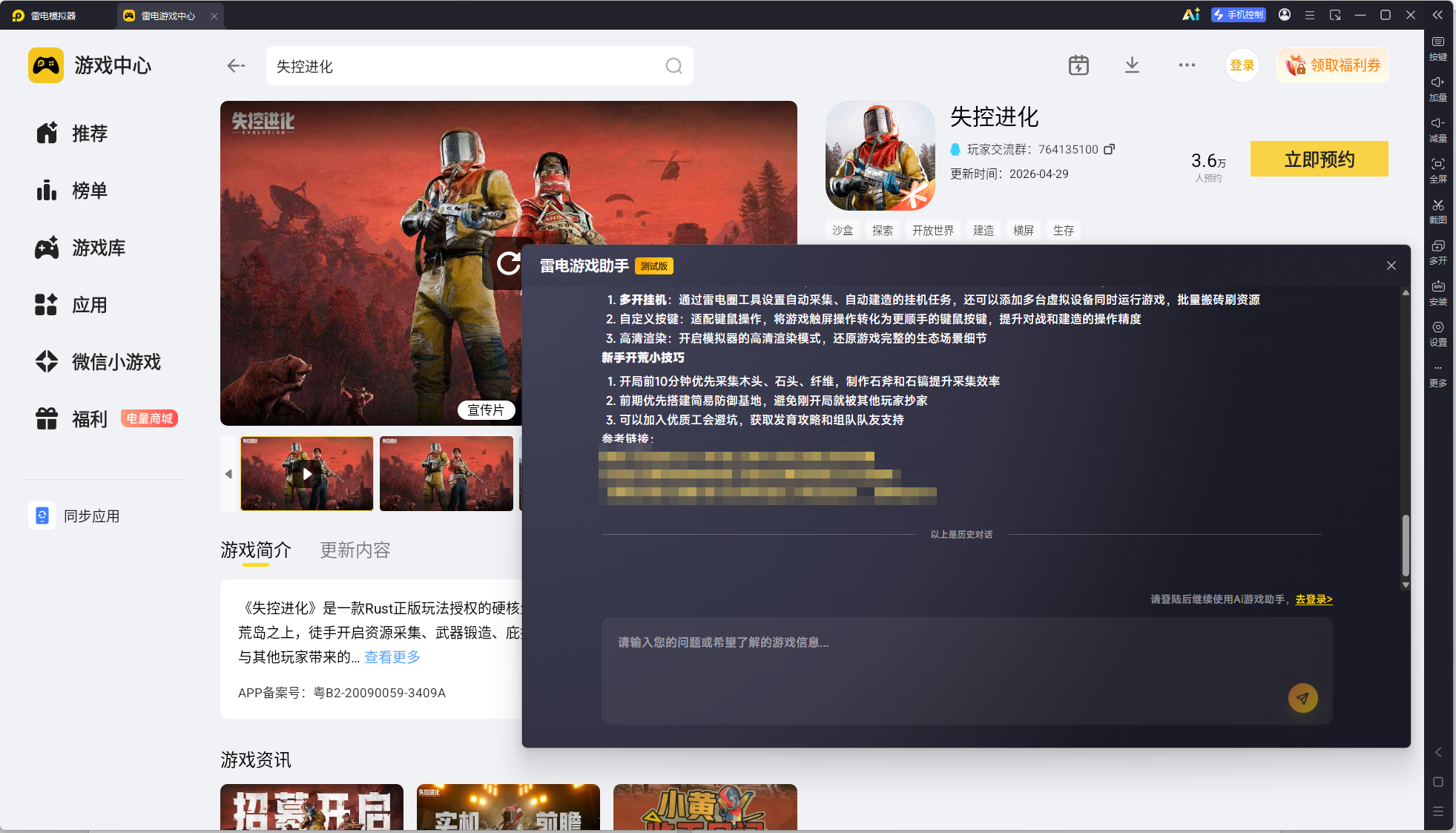Click 去登录> link in assistant
The height and width of the screenshot is (833, 1456).
(1314, 599)
